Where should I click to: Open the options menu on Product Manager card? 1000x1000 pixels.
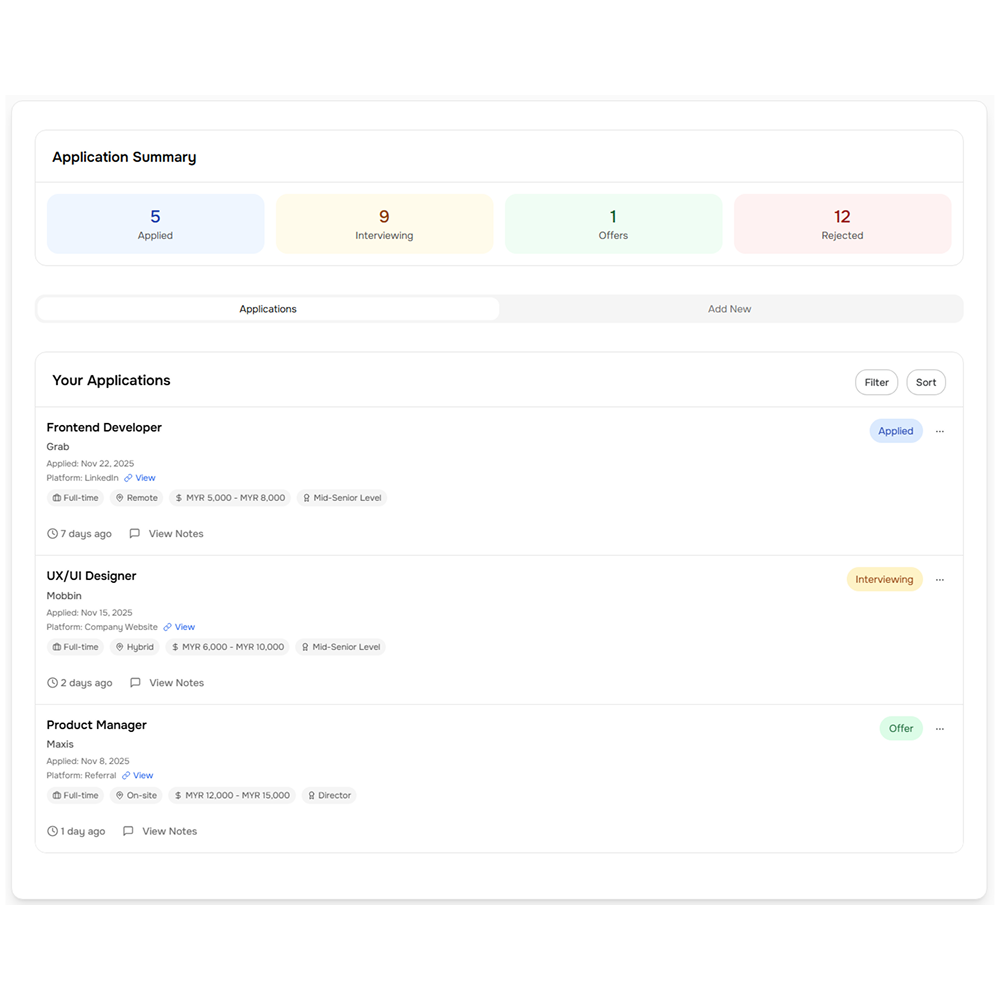point(939,728)
